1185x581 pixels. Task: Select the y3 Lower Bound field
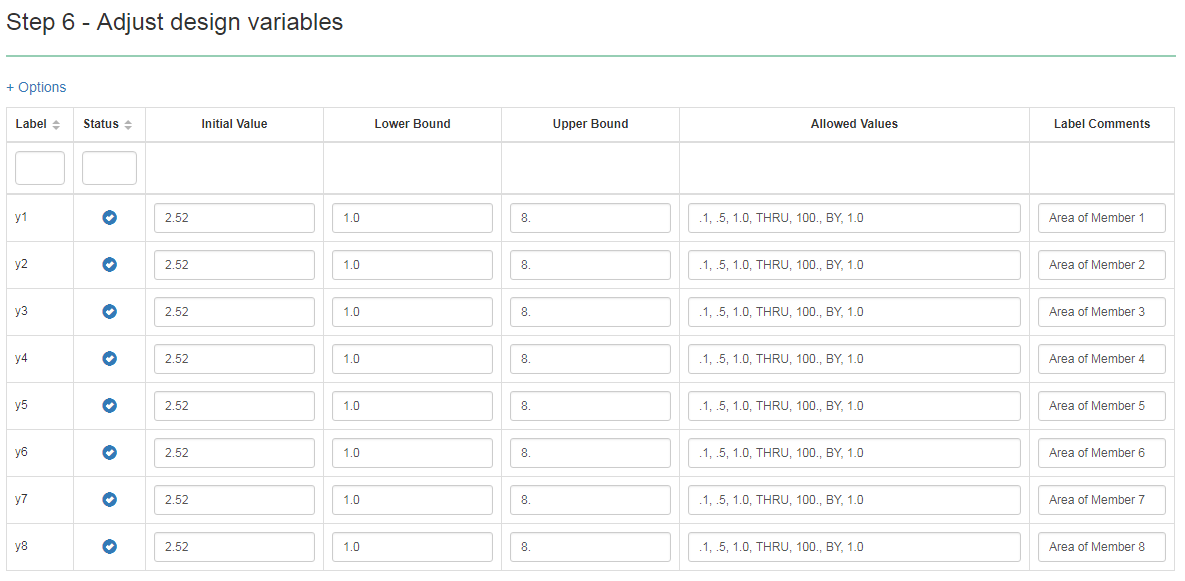(413, 312)
